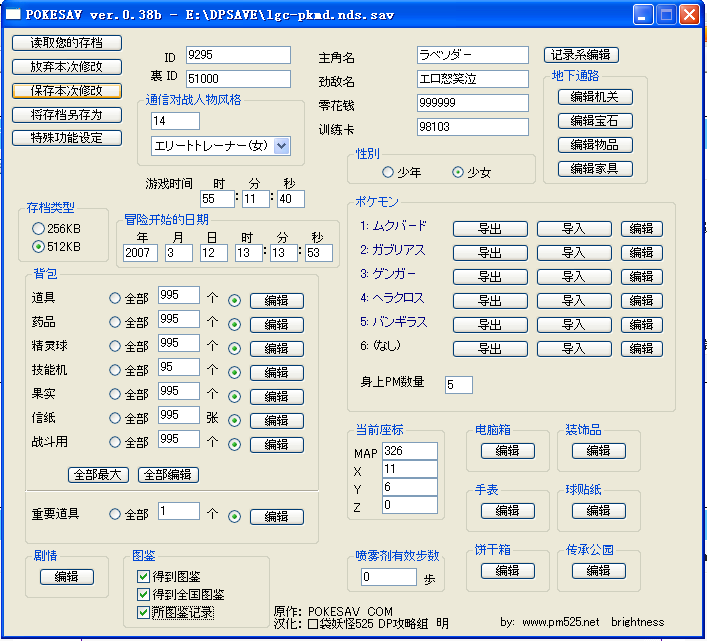Viewport: 707px width, 641px height.
Task: Click 编辑宝石 underground button
Action: pyautogui.click(x=595, y=121)
